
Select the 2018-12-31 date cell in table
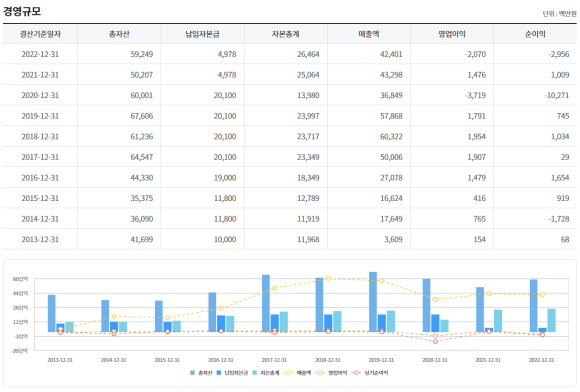pos(40,136)
